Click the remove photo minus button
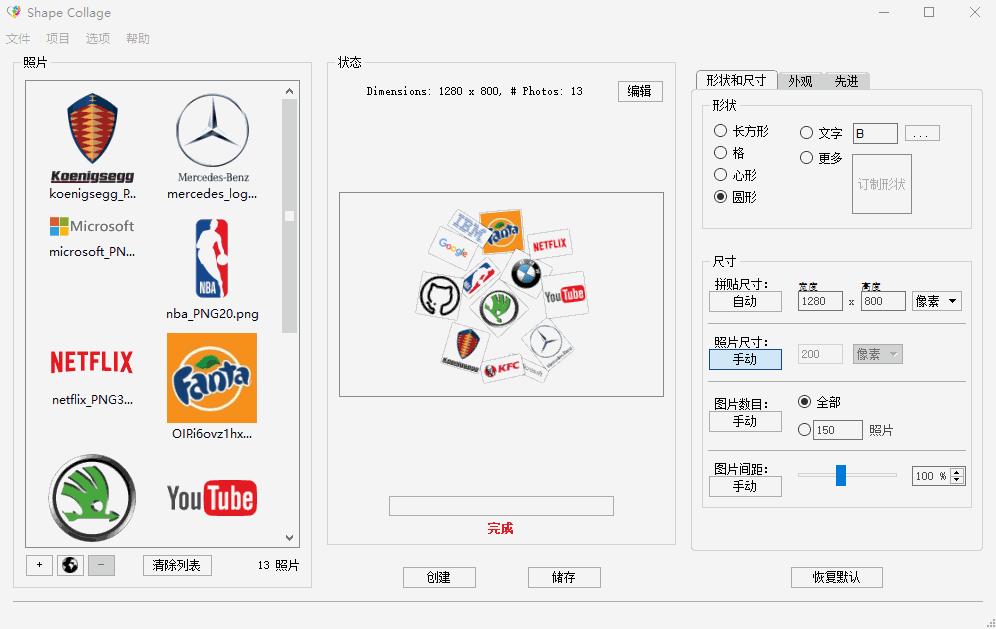The height and width of the screenshot is (629, 996). tap(101, 565)
